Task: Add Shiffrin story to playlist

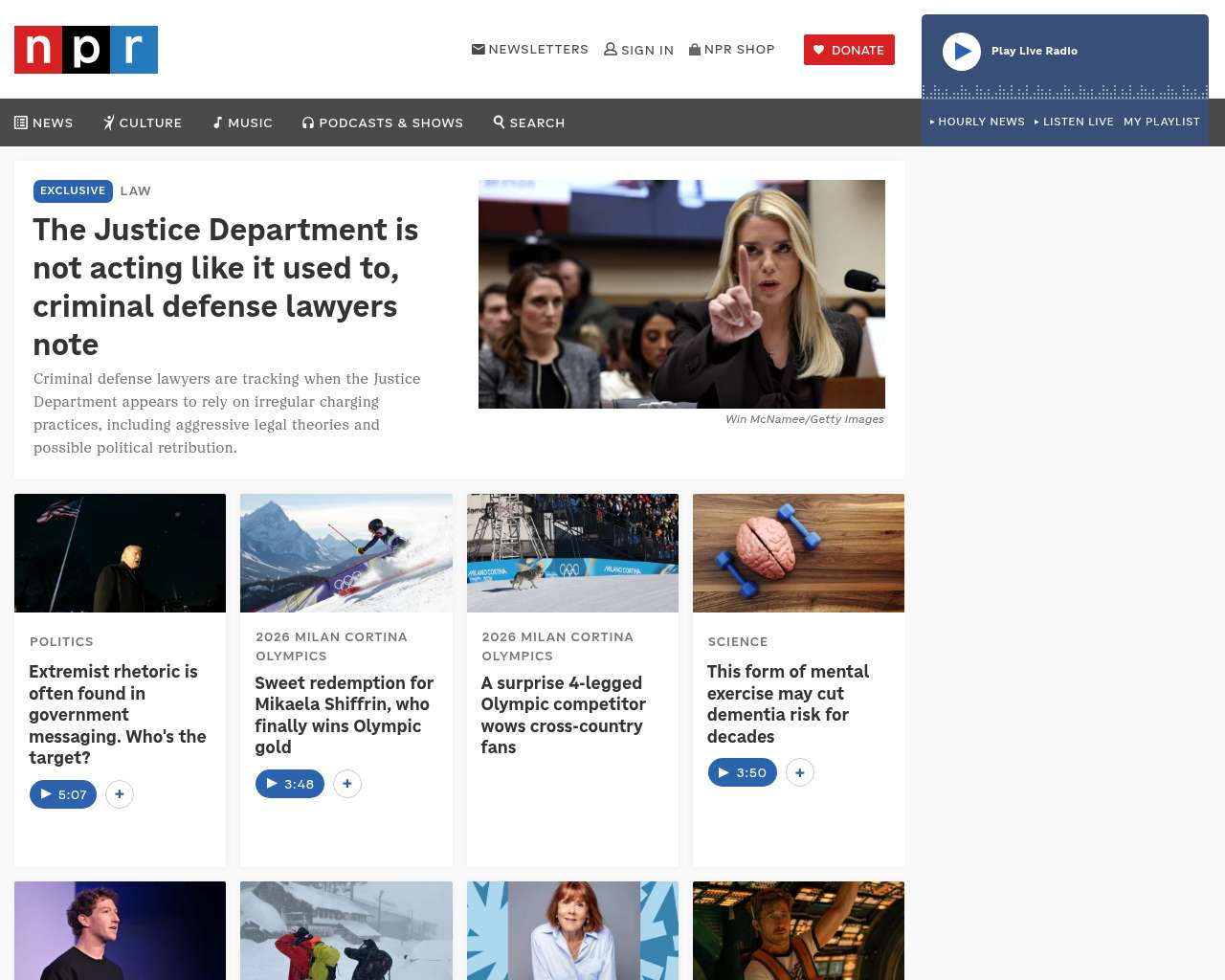Action: tap(347, 784)
